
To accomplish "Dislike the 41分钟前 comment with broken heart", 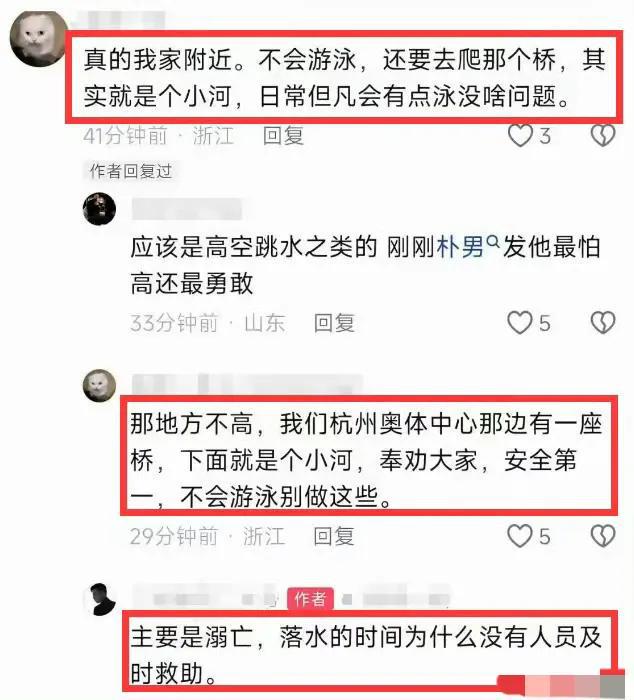I will point(603,135).
